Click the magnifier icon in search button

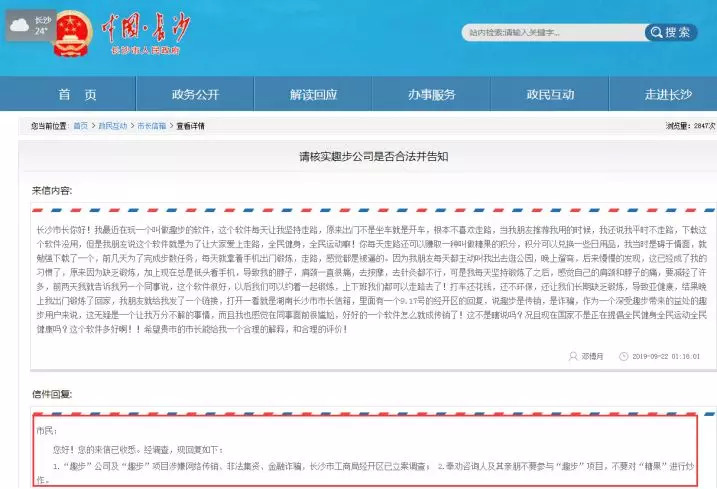(656, 32)
